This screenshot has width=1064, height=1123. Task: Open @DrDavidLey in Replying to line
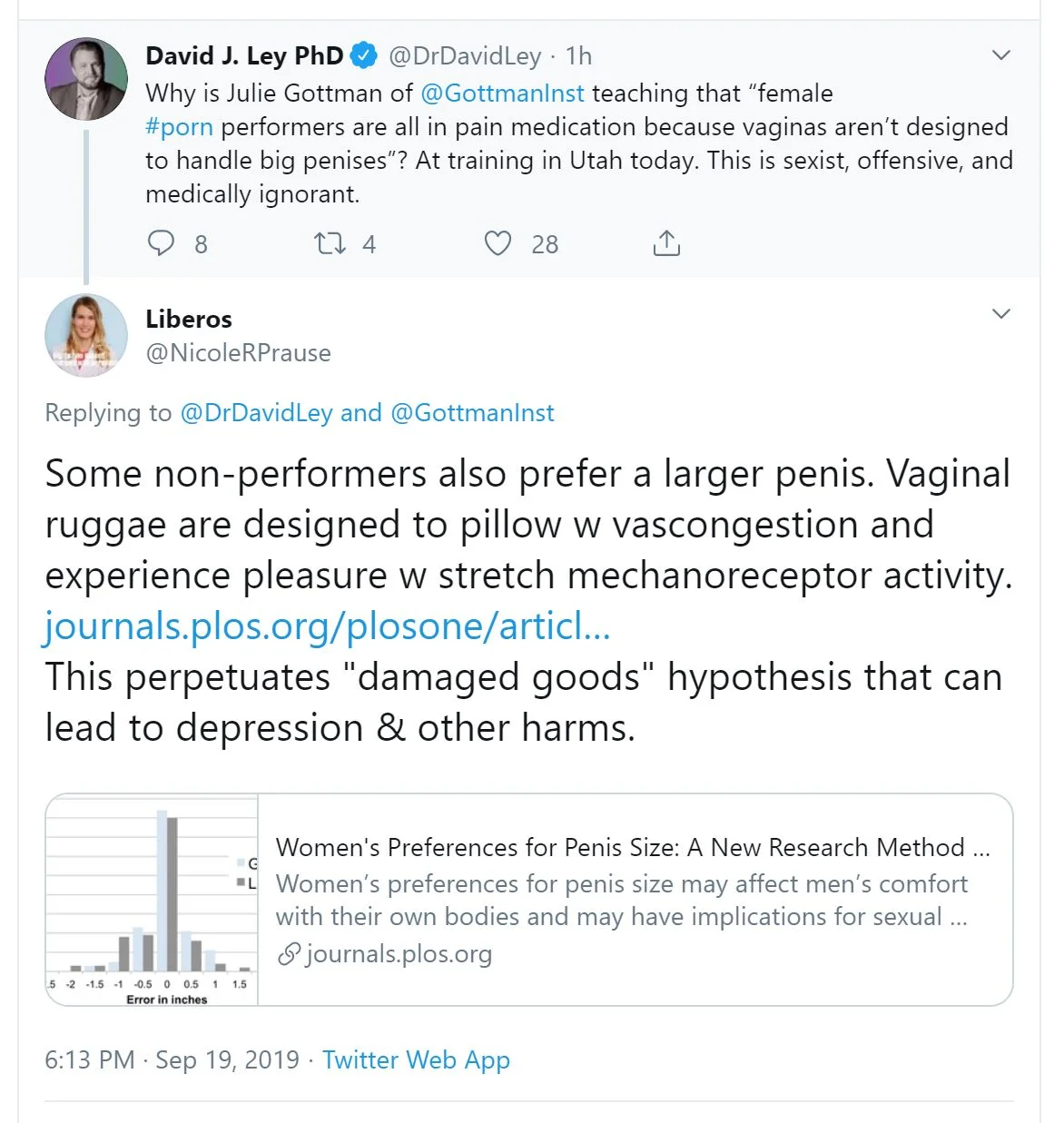256,413
